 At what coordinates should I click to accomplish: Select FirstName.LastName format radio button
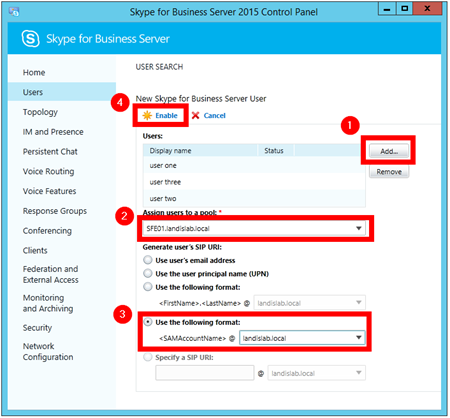(x=148, y=287)
